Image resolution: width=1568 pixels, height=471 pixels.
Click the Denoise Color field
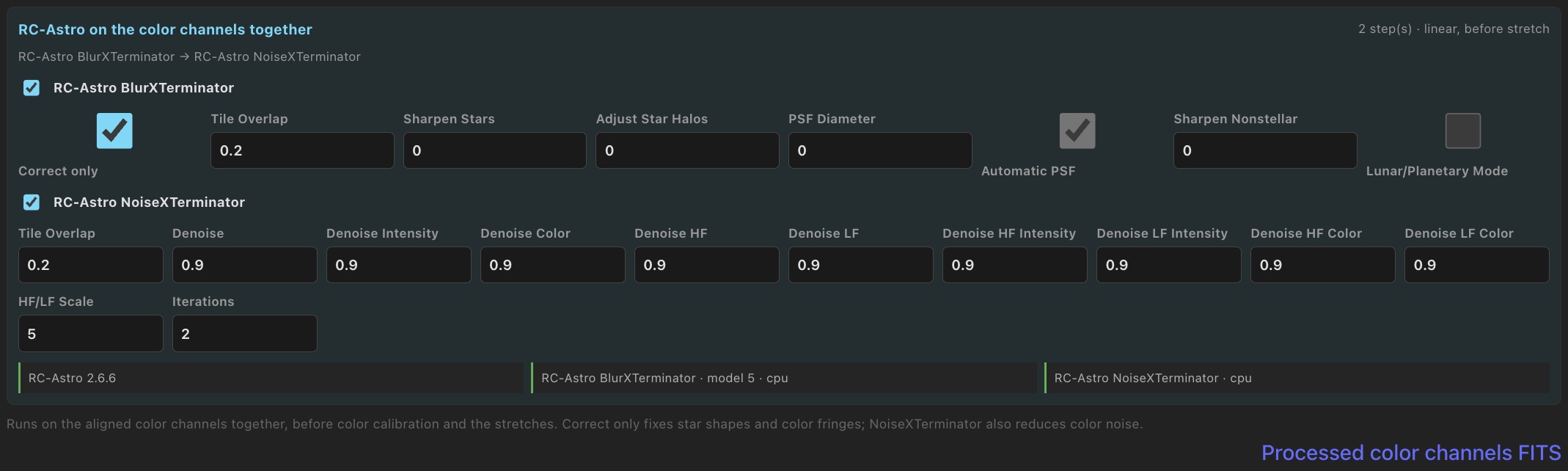[x=553, y=265]
